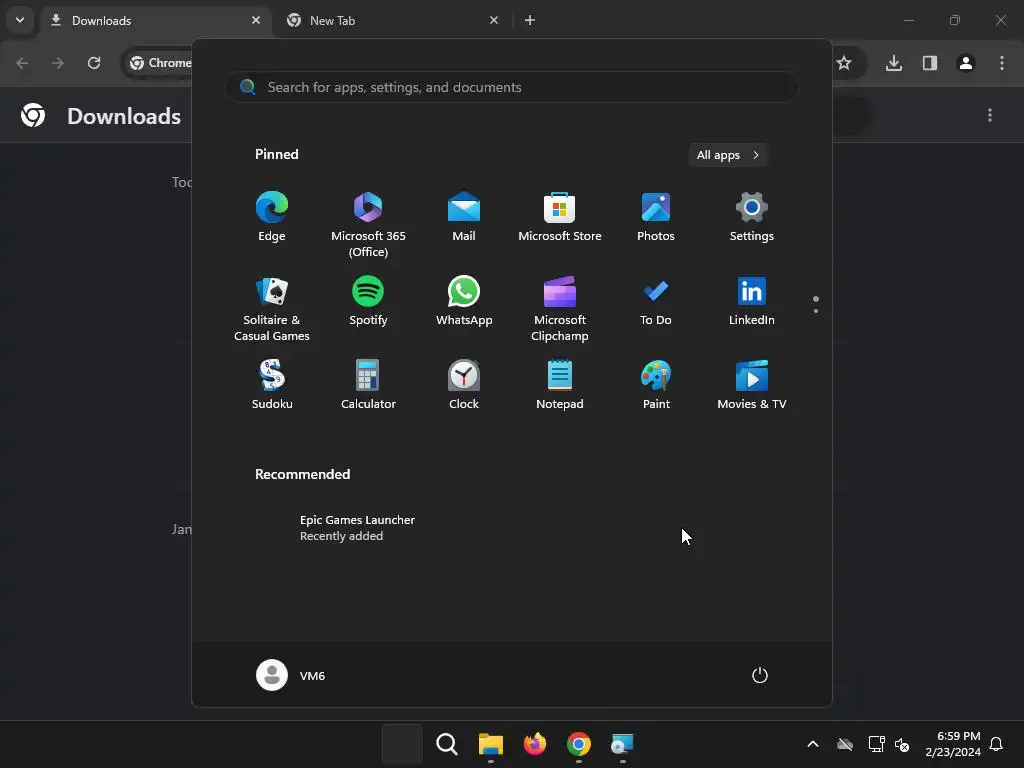Launch Solitaire & Casual Games

[x=272, y=307]
